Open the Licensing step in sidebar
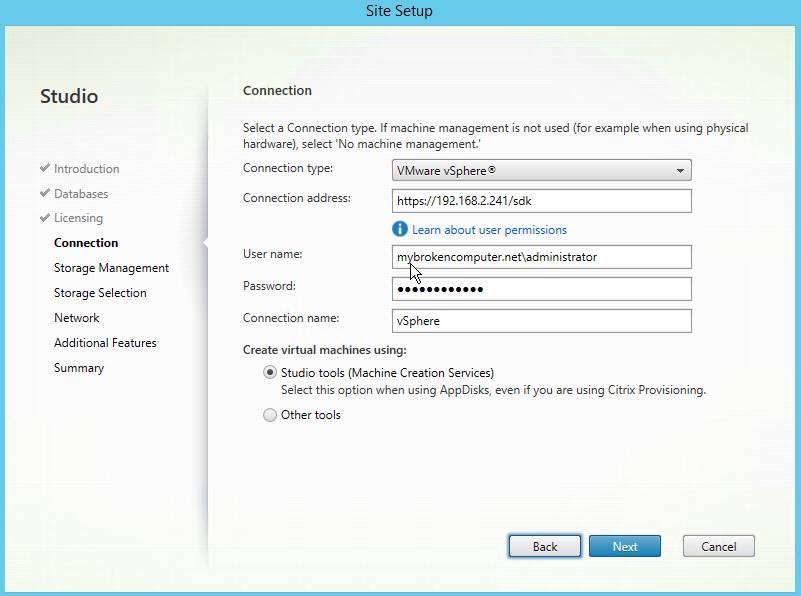This screenshot has height=596, width=801. point(78,218)
